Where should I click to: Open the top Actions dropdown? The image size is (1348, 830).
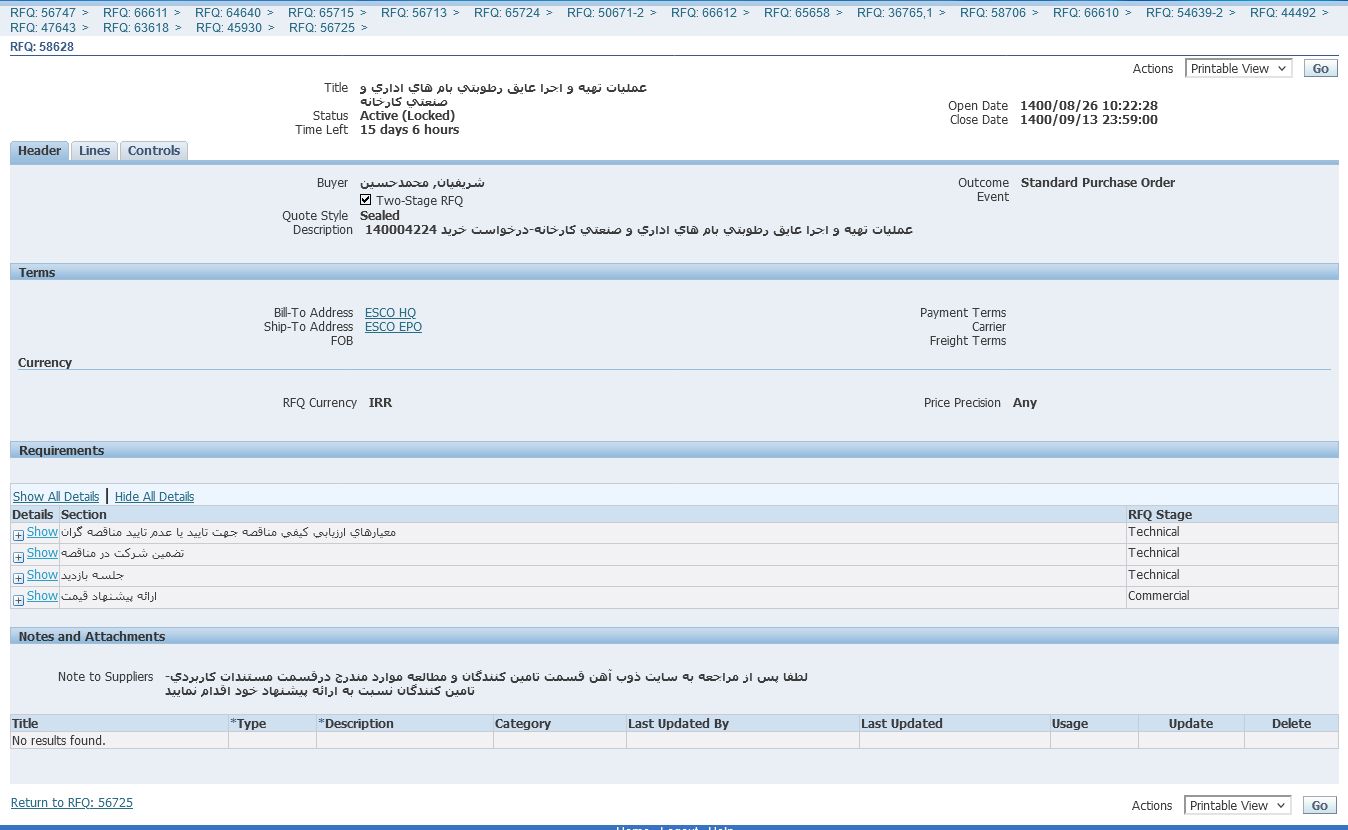tap(1238, 69)
